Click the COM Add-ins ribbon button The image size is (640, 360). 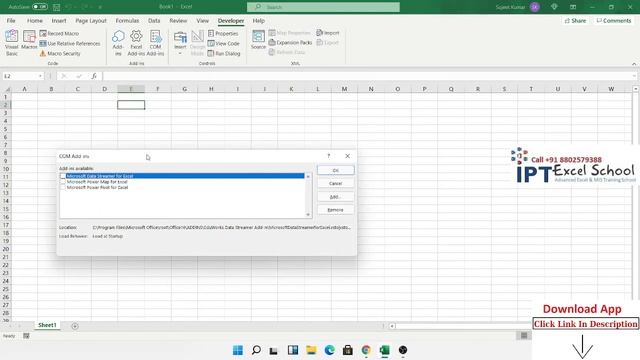(x=155, y=42)
